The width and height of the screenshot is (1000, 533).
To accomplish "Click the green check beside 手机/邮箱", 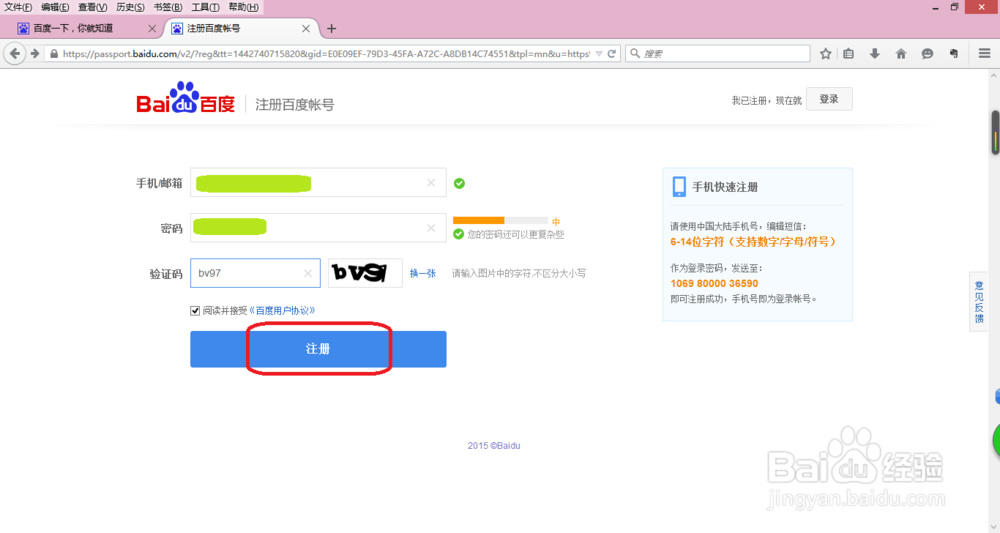I will click(x=459, y=184).
